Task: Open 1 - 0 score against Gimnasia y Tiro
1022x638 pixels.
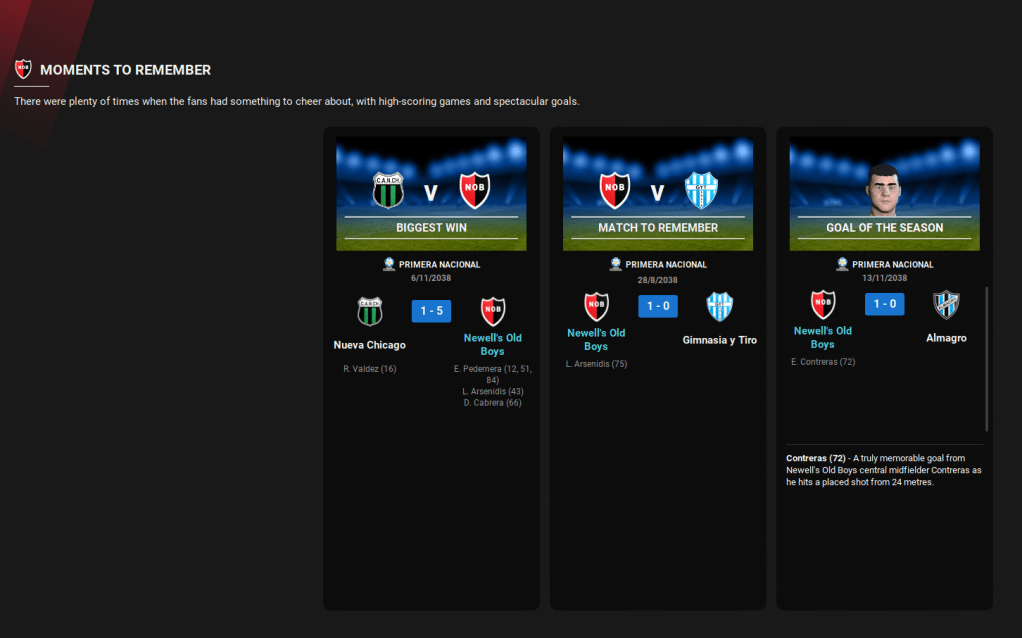Action: pyautogui.click(x=658, y=305)
